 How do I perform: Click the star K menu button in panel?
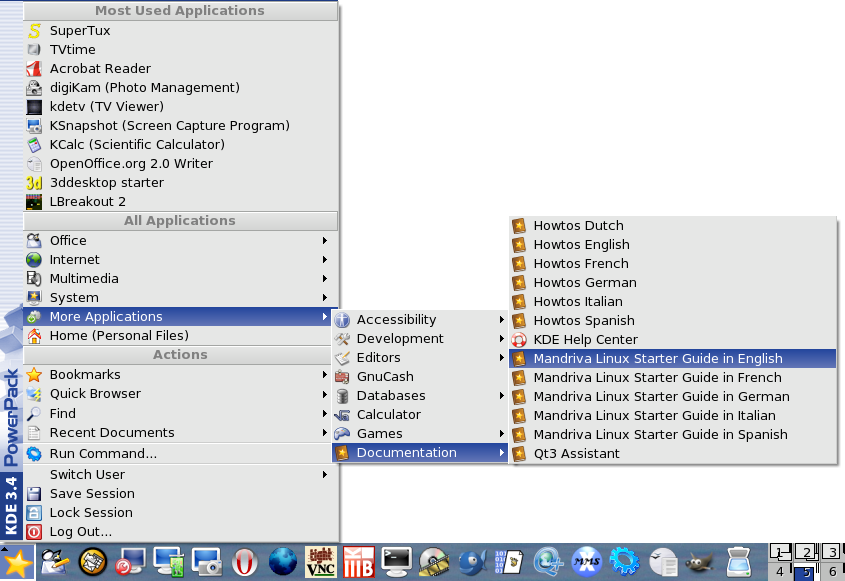coord(17,563)
